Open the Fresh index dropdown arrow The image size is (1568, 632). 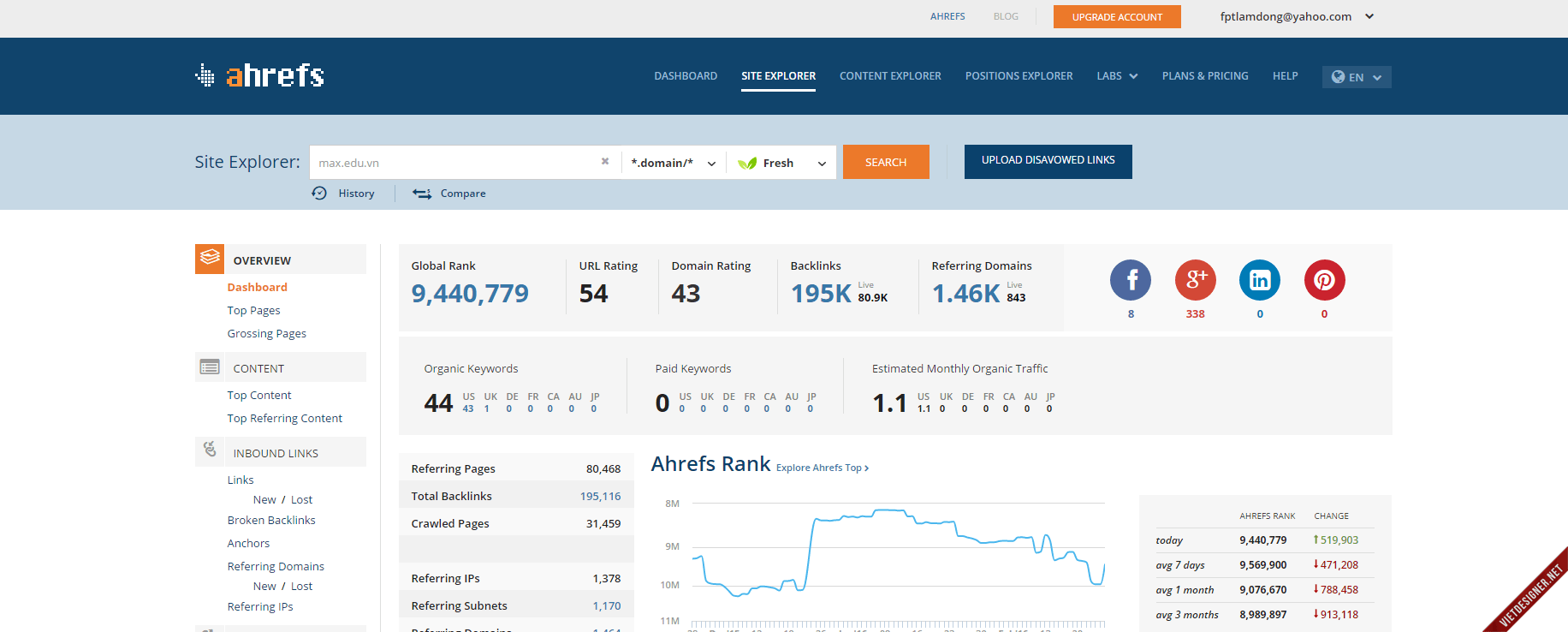click(822, 164)
